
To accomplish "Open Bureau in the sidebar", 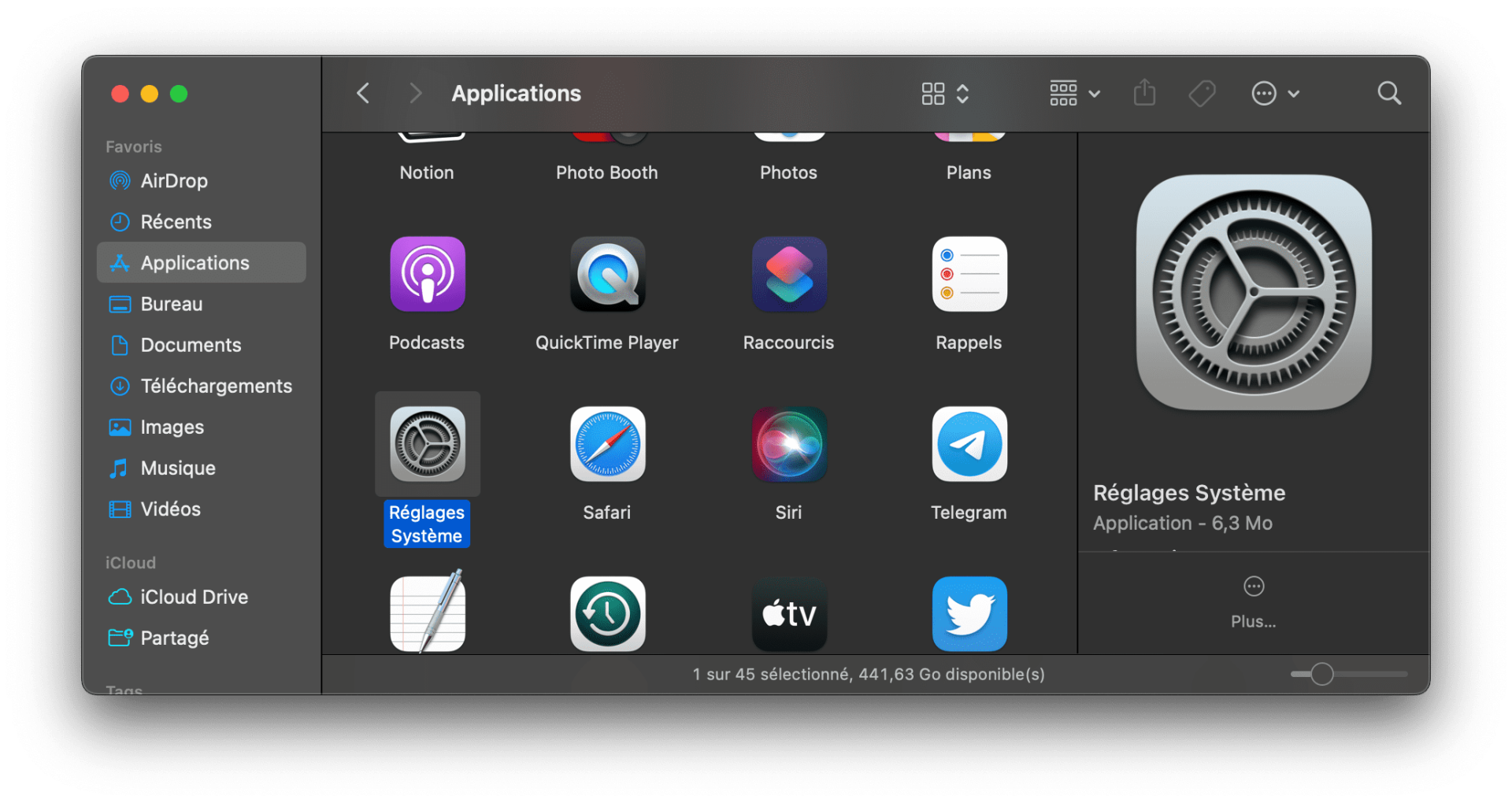I will 202,303.
